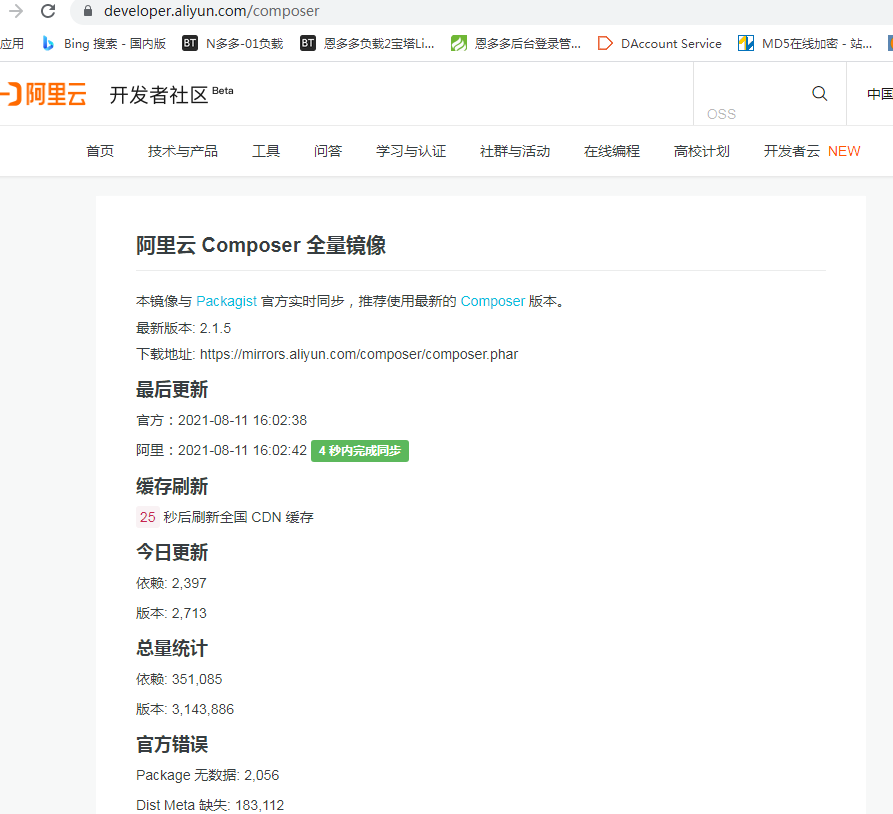Screen dimensions: 893x814
Task: Expand the 社群与活动 navigation menu
Action: tap(515, 151)
